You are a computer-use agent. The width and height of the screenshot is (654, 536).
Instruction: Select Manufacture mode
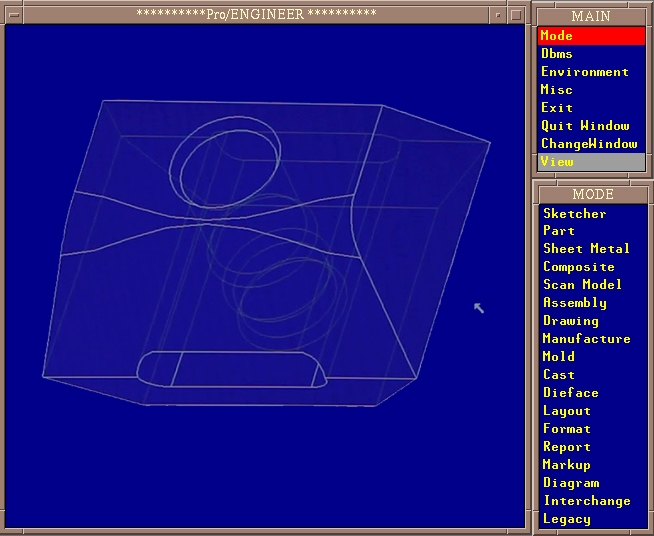point(593,339)
